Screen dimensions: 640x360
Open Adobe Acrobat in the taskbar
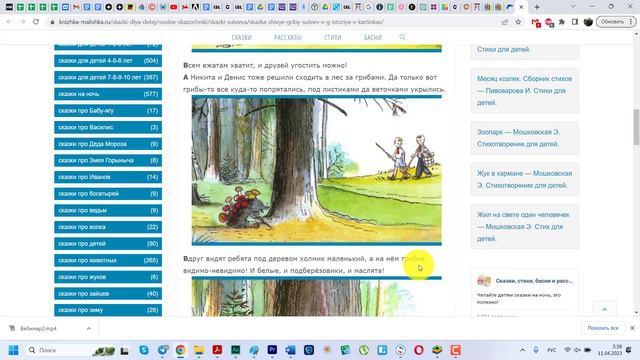pos(217,350)
